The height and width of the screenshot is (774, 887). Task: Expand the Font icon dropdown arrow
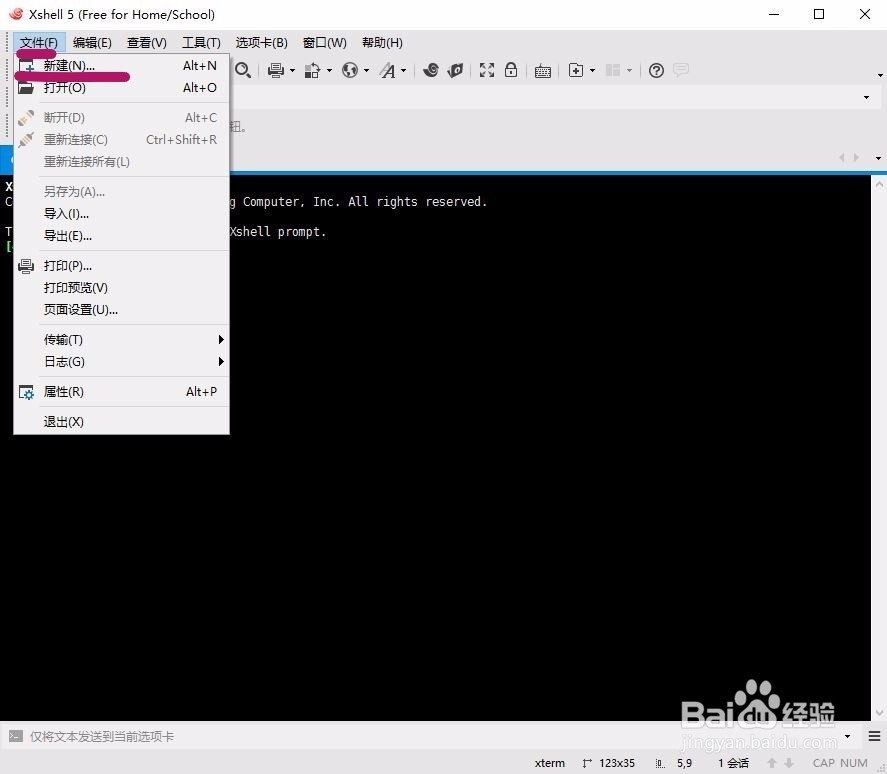[403, 71]
